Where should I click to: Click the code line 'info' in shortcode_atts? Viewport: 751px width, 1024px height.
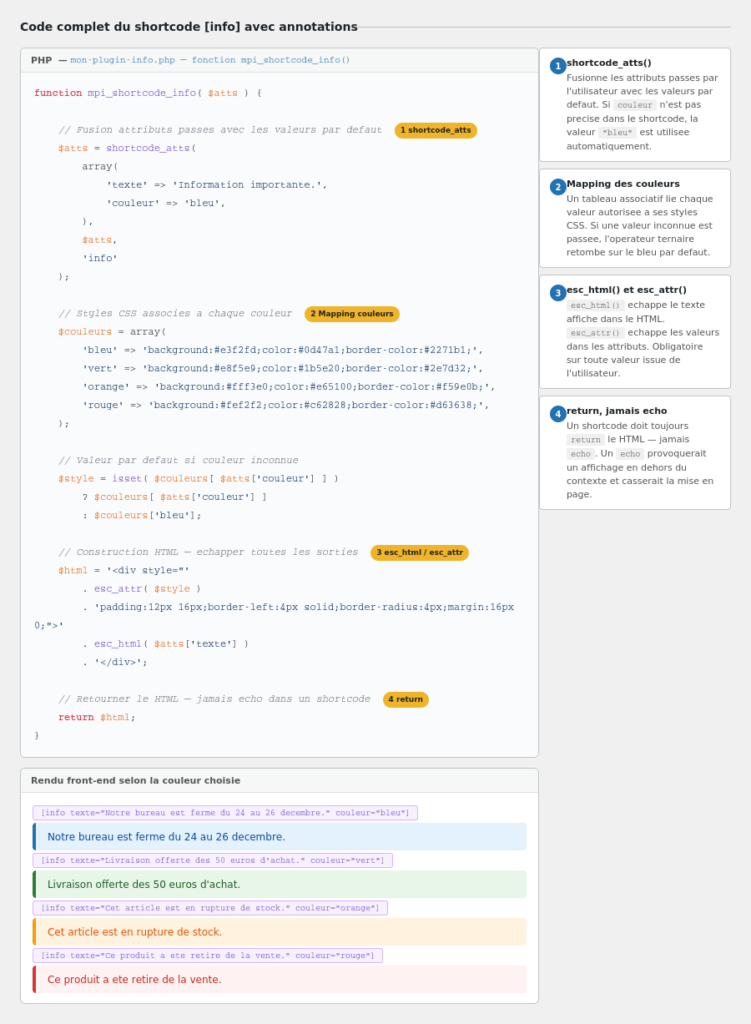(x=99, y=258)
